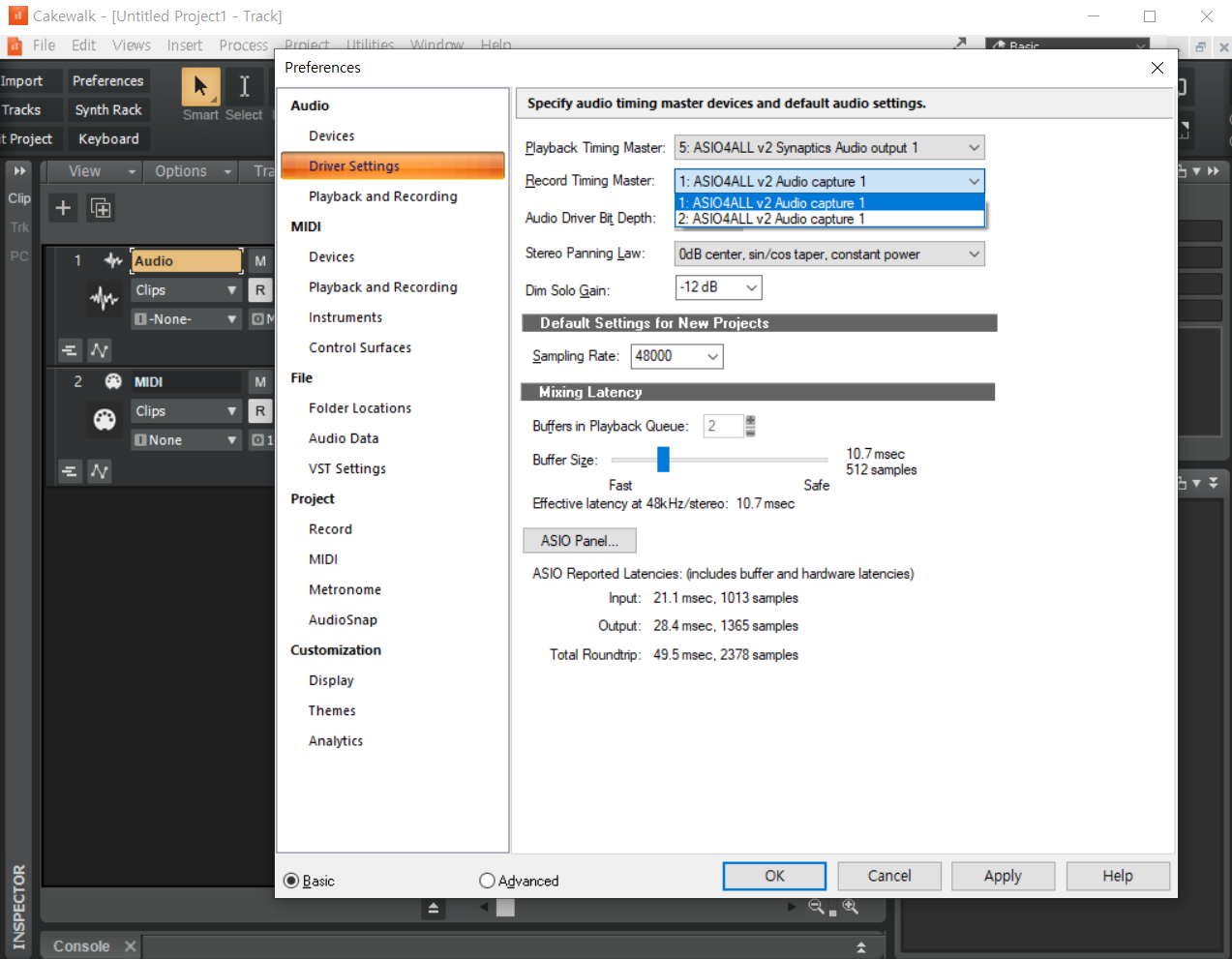Open the Process menu

pyautogui.click(x=243, y=45)
